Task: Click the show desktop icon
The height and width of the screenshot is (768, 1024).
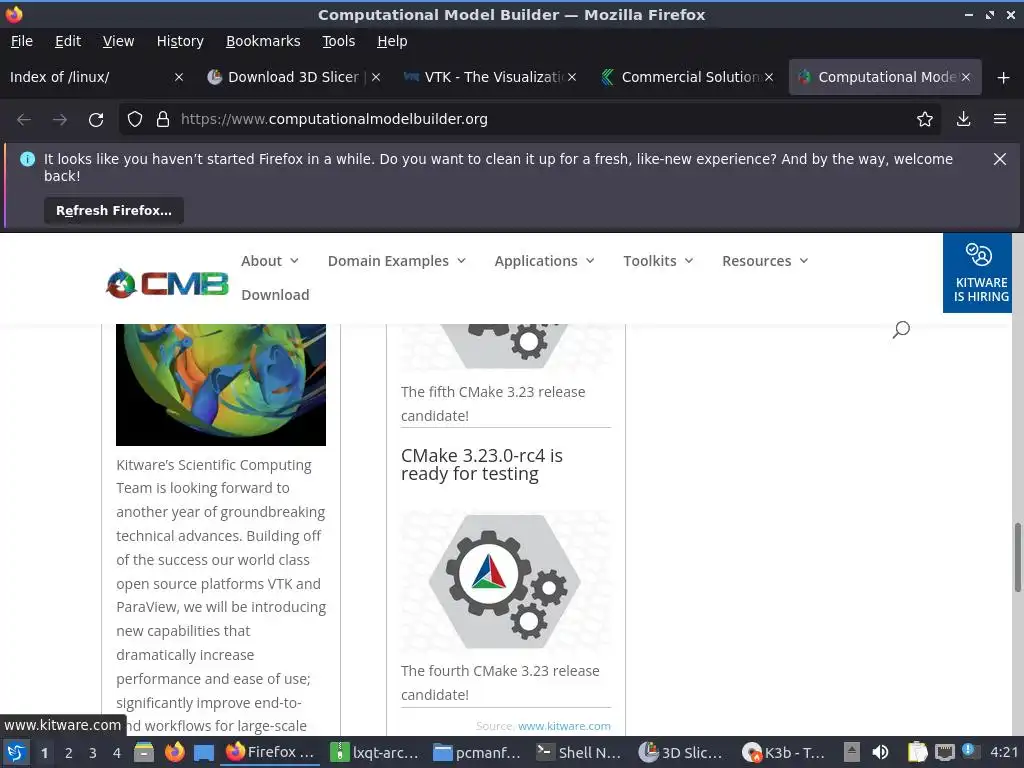Action: (x=203, y=753)
